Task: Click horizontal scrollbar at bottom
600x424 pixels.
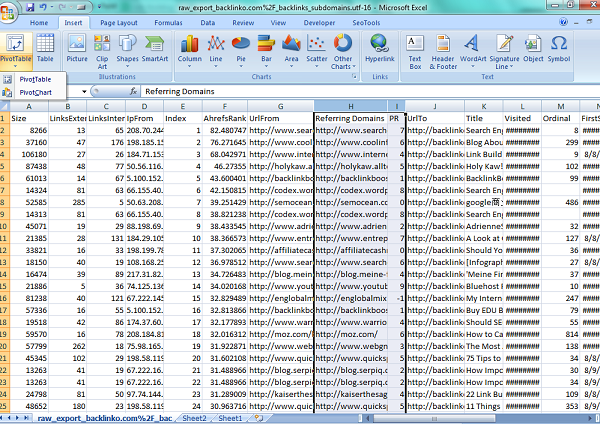Action: point(434,418)
